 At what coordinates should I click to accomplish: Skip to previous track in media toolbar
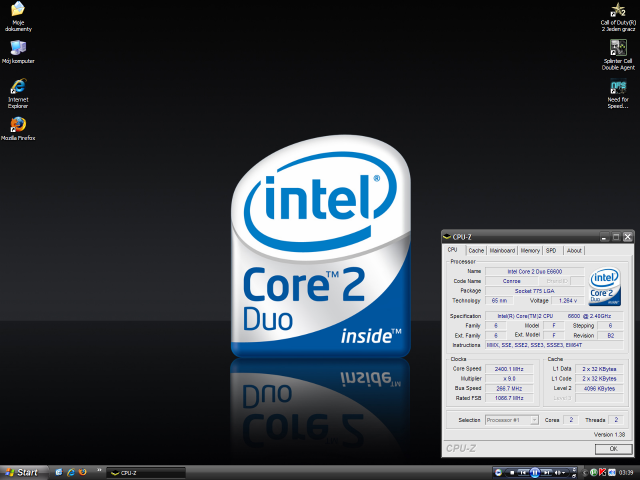tap(523, 473)
